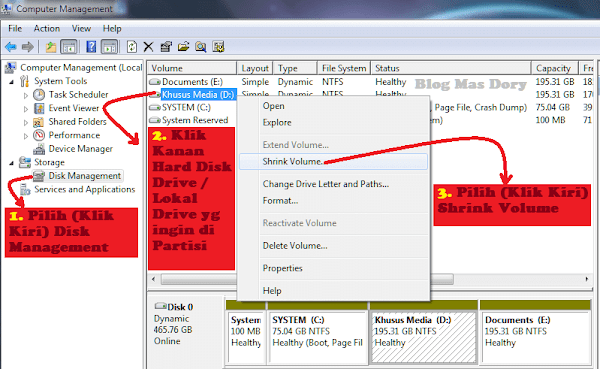Click the open folder toolbar icon
This screenshot has width=600, height=369.
pyautogui.click(x=184, y=47)
